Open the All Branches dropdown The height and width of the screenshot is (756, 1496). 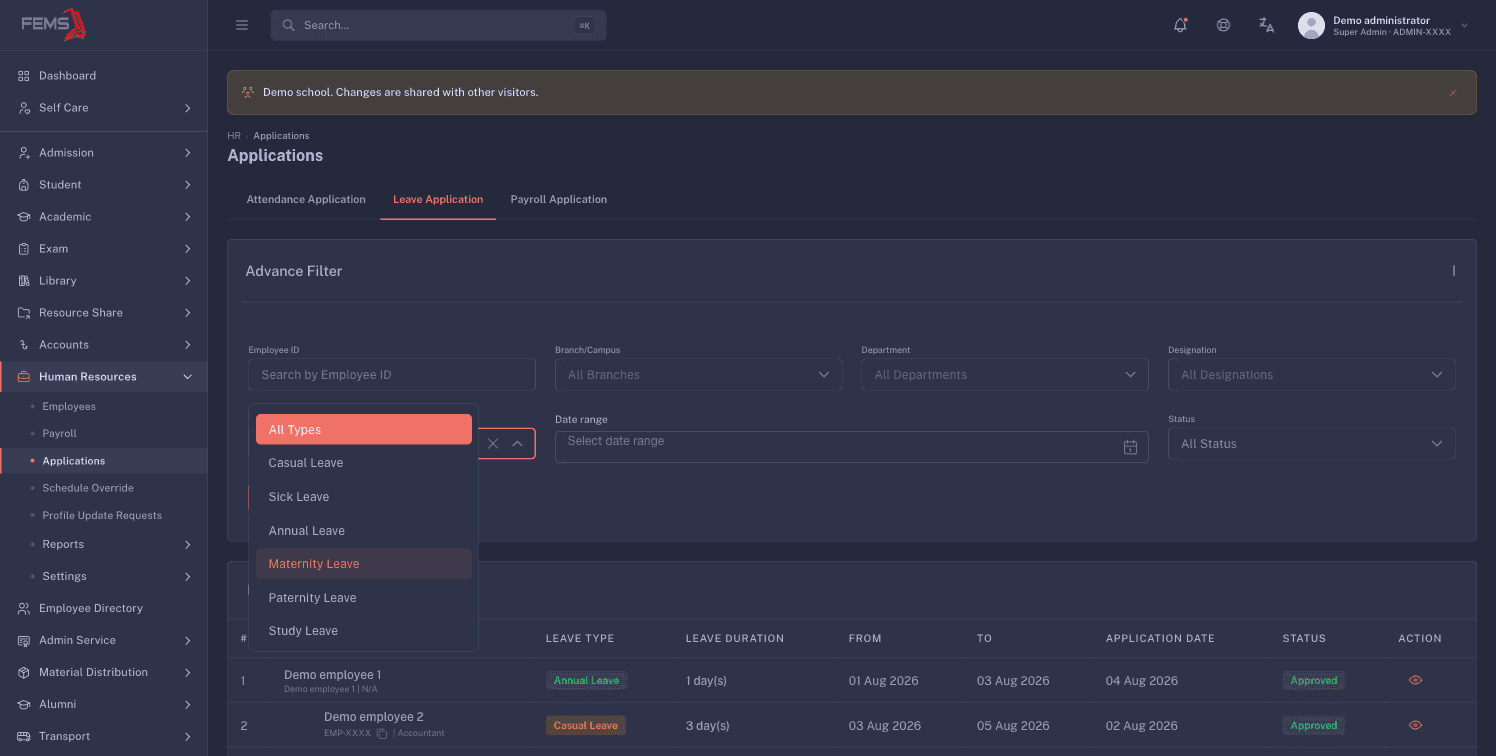coord(697,375)
